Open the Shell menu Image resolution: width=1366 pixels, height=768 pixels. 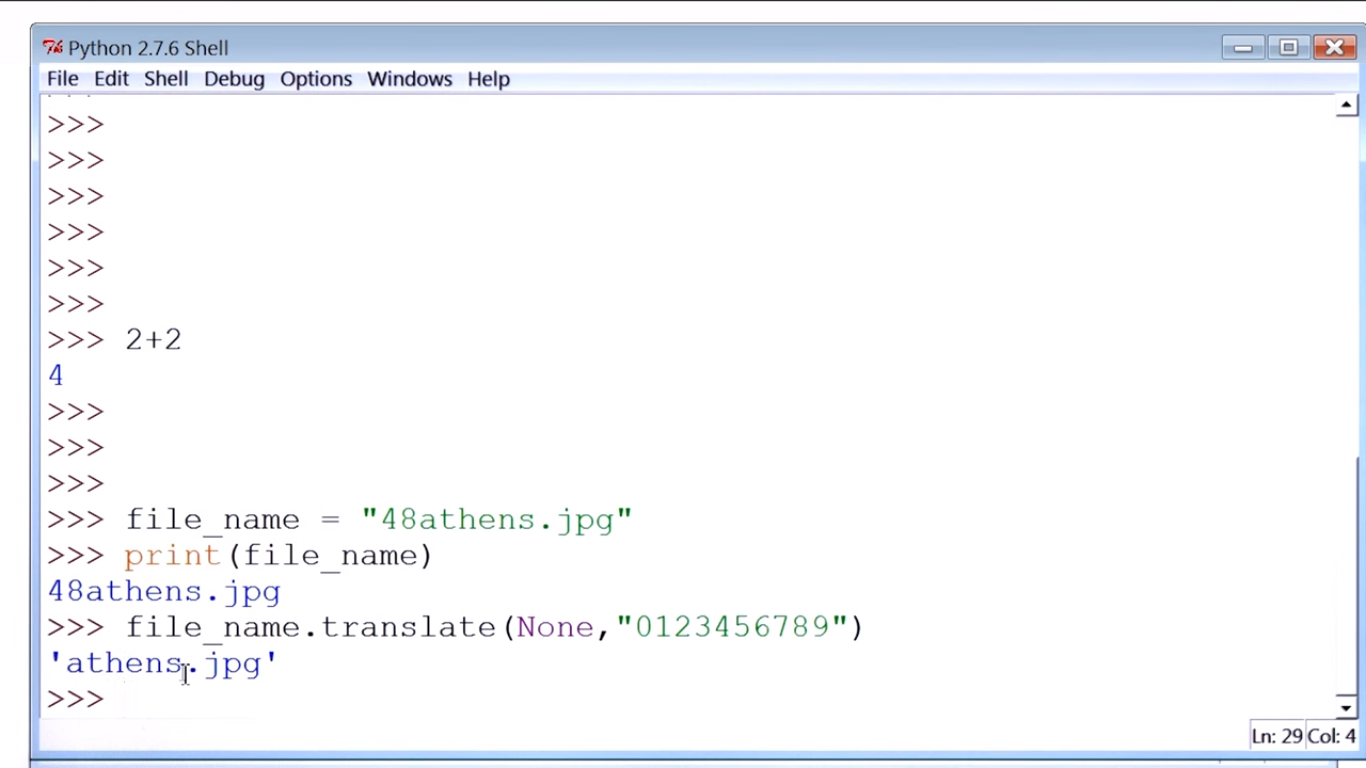(166, 79)
